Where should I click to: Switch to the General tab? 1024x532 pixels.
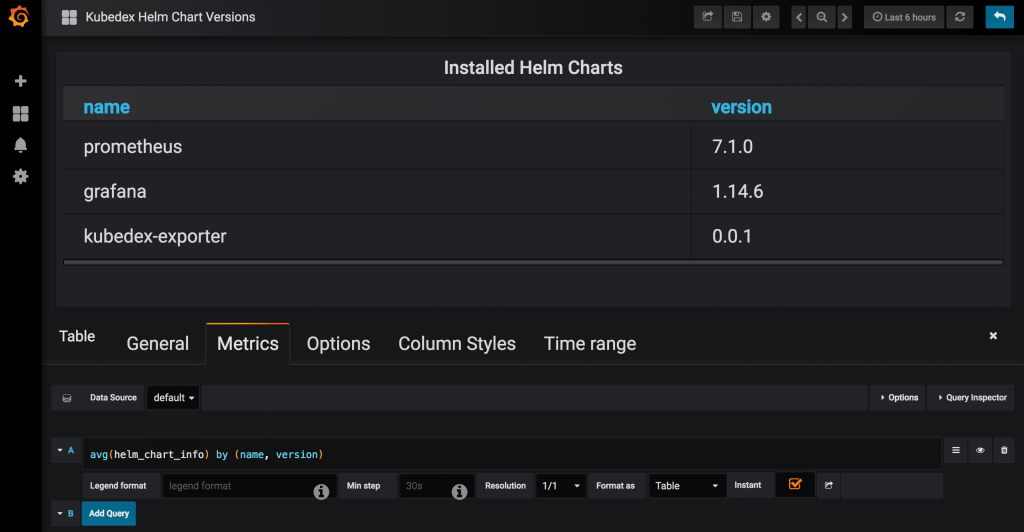(x=157, y=343)
